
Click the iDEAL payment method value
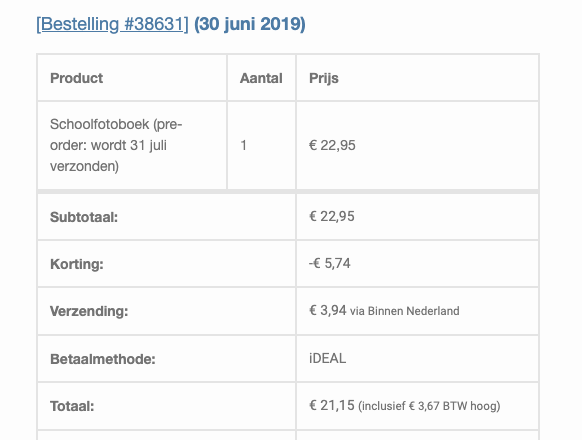pyautogui.click(x=327, y=358)
